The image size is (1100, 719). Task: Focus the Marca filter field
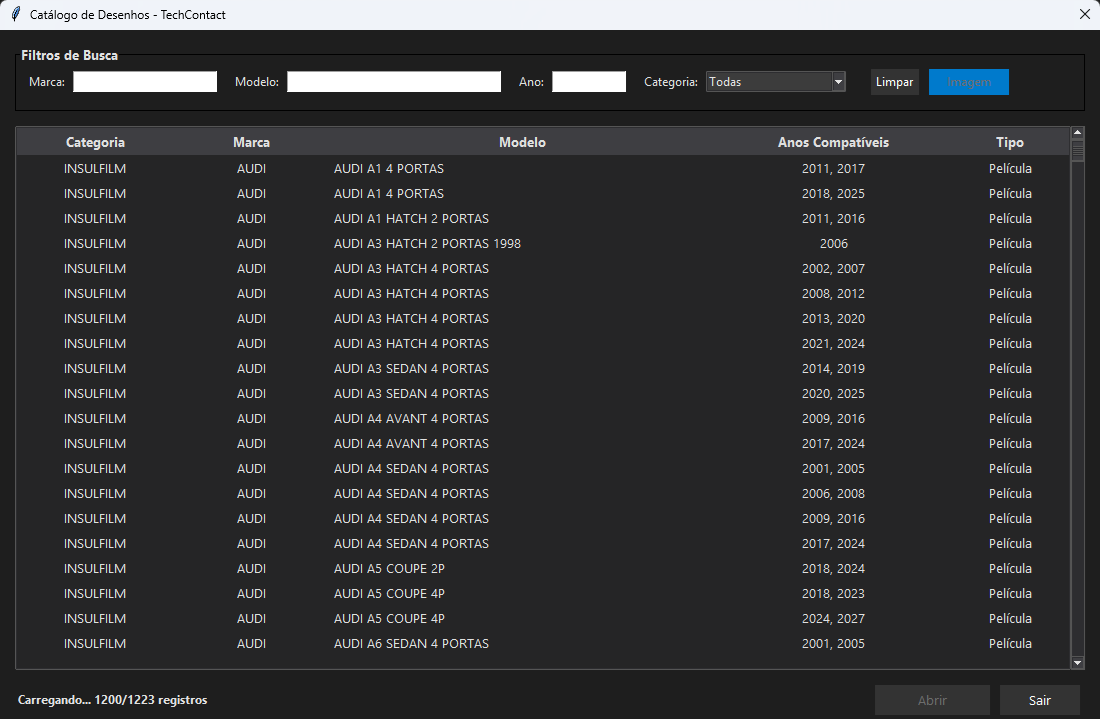[x=145, y=82]
